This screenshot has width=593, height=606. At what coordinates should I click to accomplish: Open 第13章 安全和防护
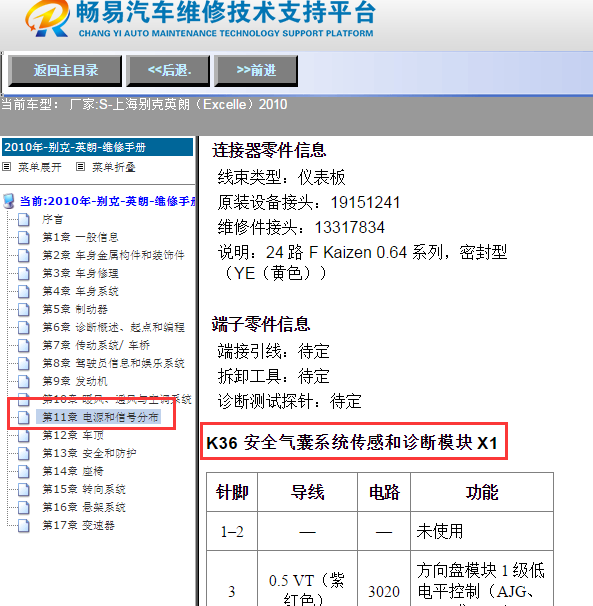click(x=89, y=453)
